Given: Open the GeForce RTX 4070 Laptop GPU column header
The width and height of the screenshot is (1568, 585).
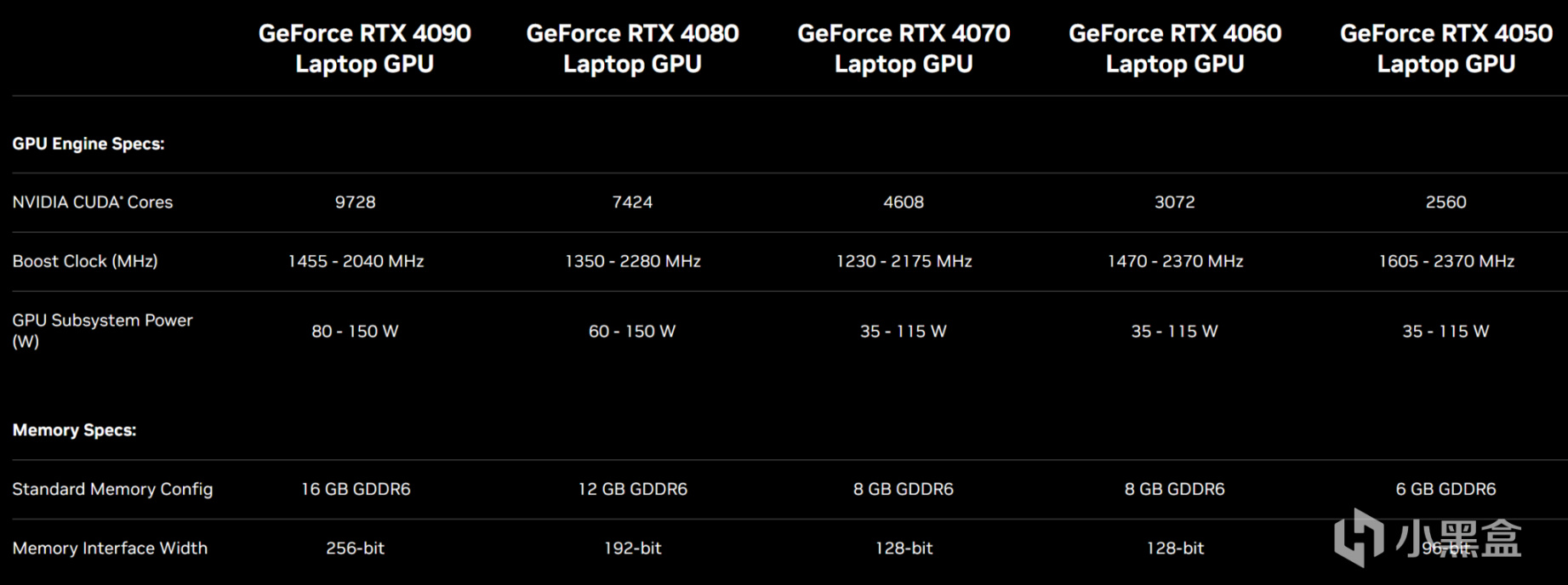Looking at the screenshot, I should pyautogui.click(x=904, y=48).
